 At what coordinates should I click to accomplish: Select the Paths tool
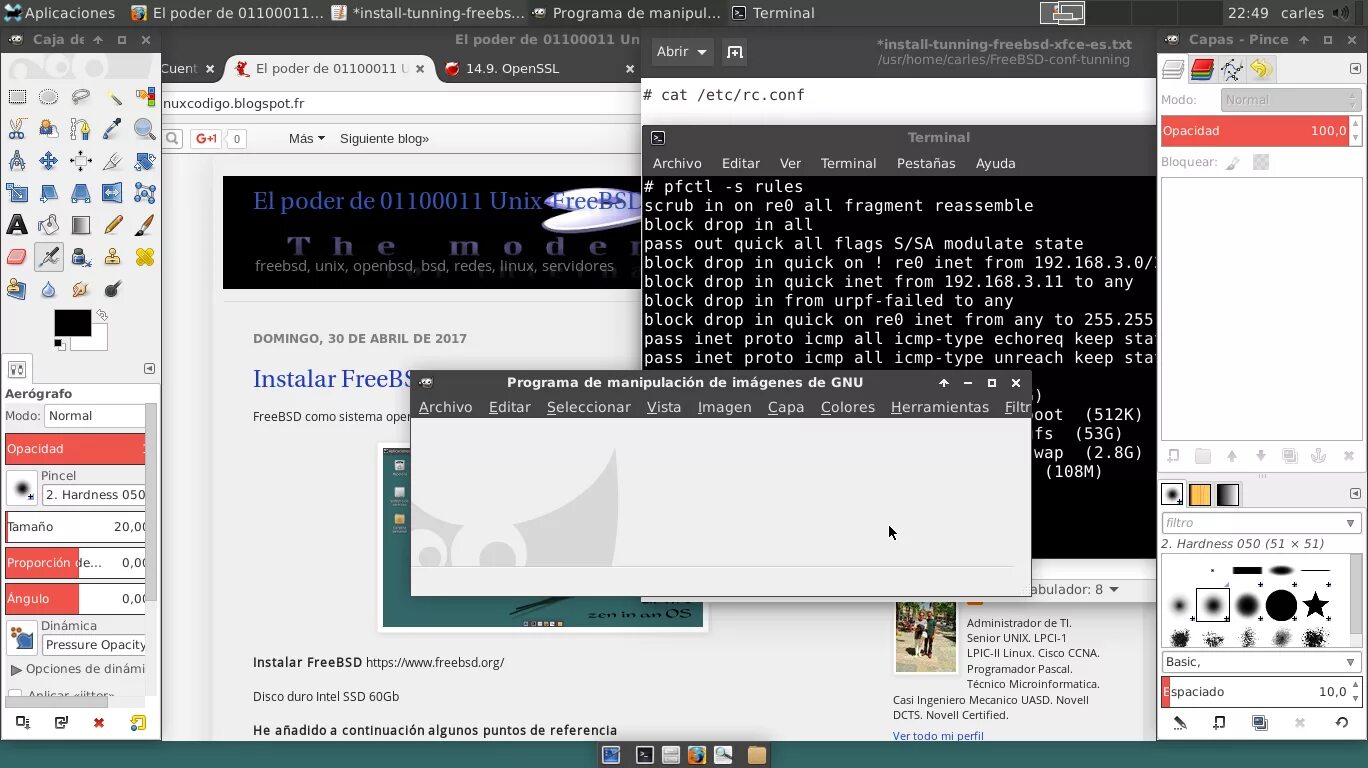tap(81, 129)
